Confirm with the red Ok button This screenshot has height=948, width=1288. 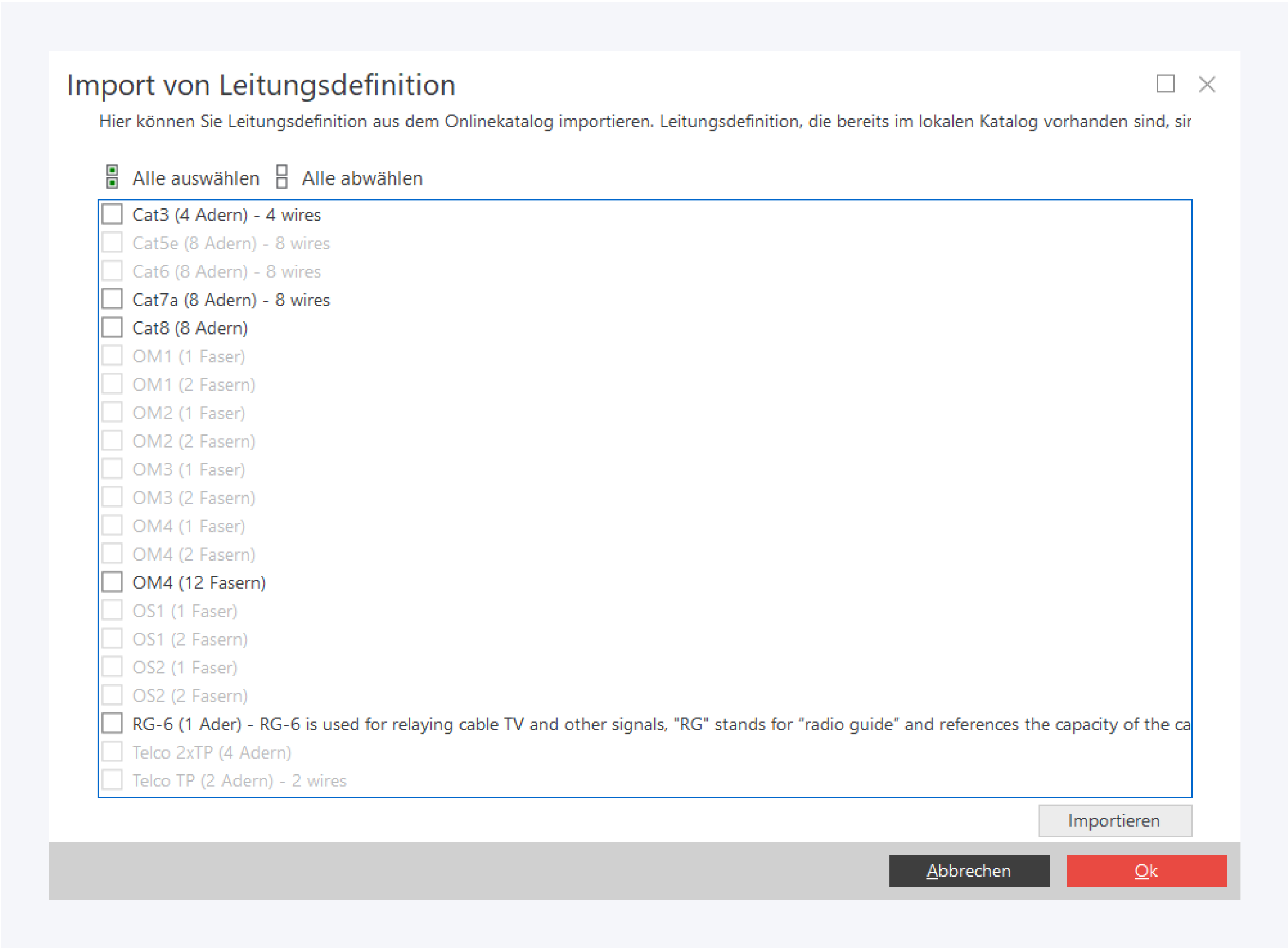[1146, 871]
